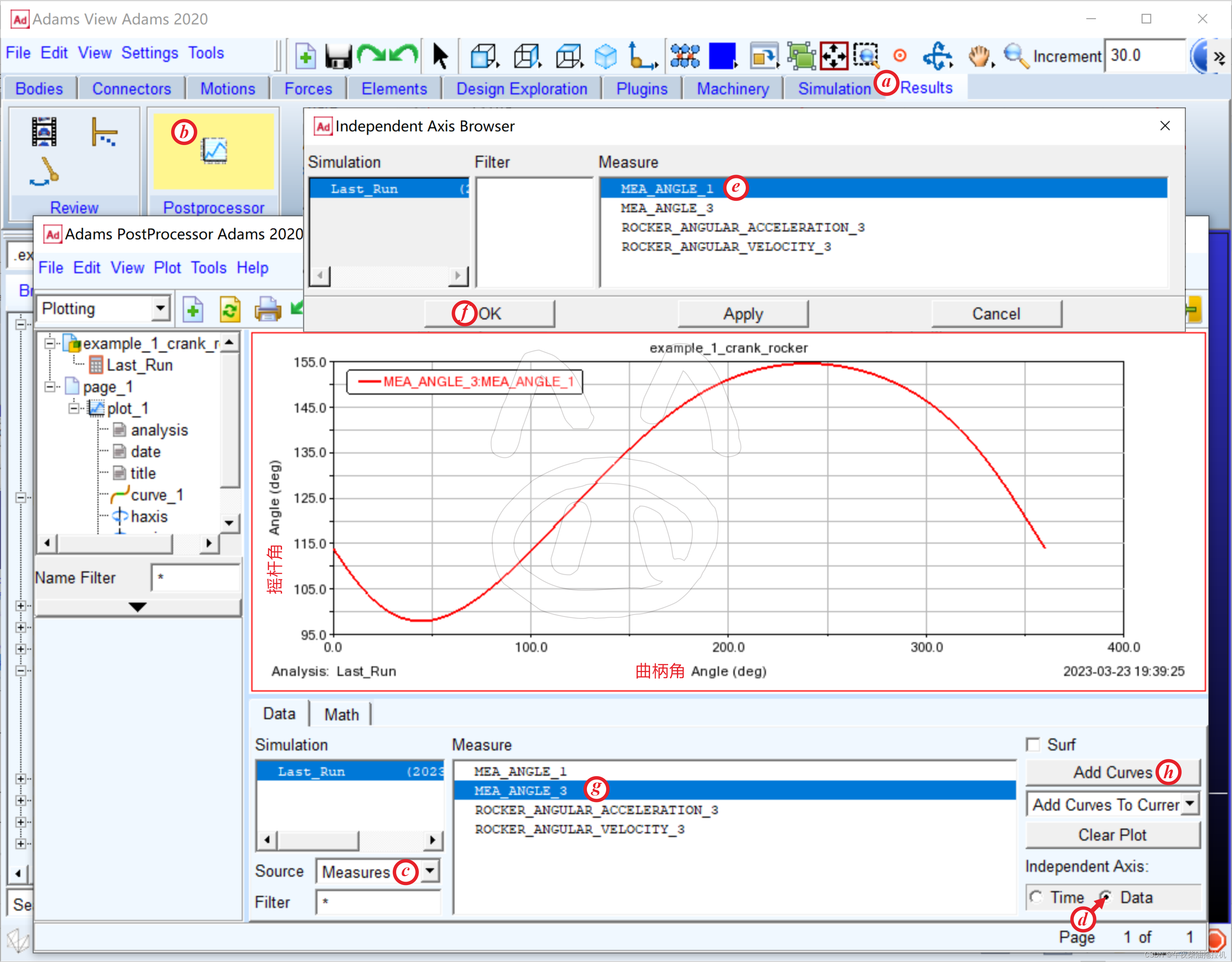Click the animation film icon in Review

(44, 132)
